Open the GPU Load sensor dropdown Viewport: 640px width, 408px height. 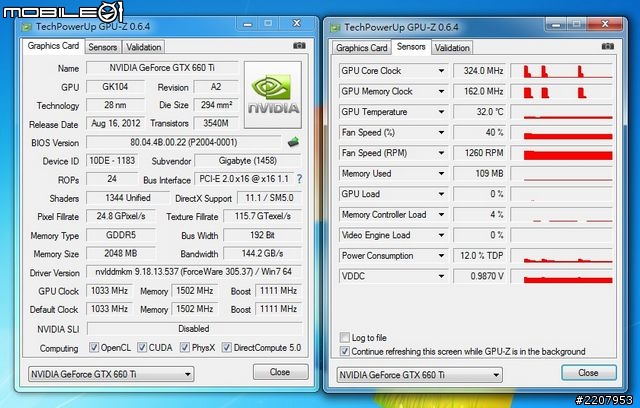(x=441, y=194)
